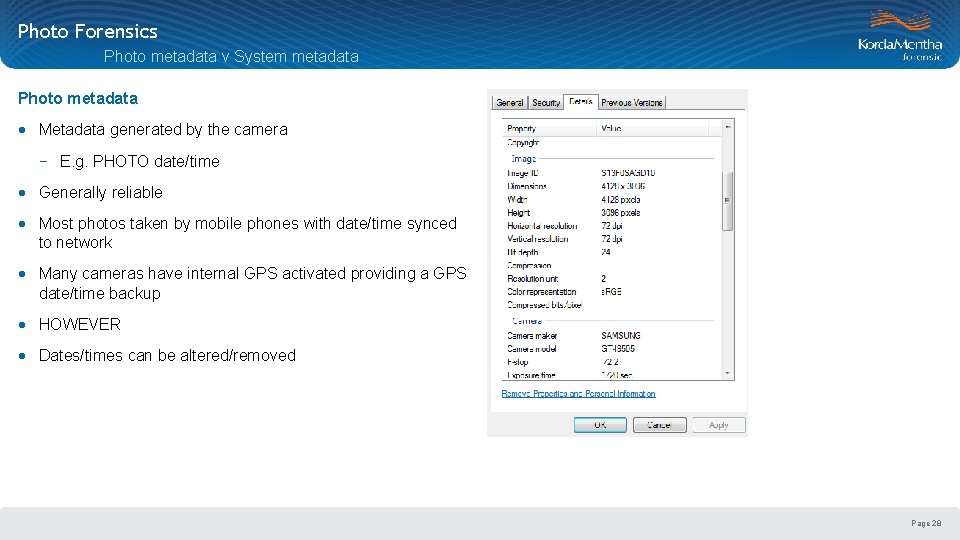
Task: Open the Previous Versions tab
Action: [631, 102]
